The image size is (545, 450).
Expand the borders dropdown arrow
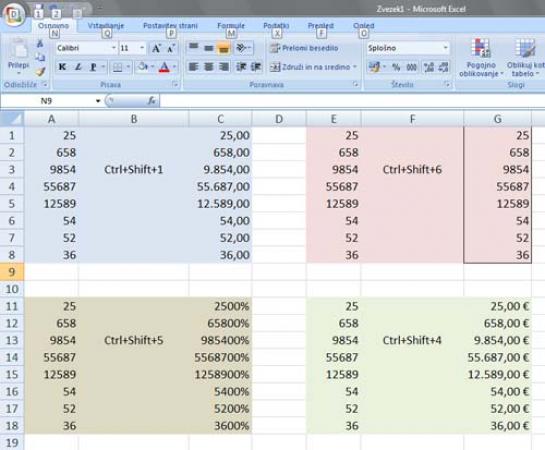(128, 67)
